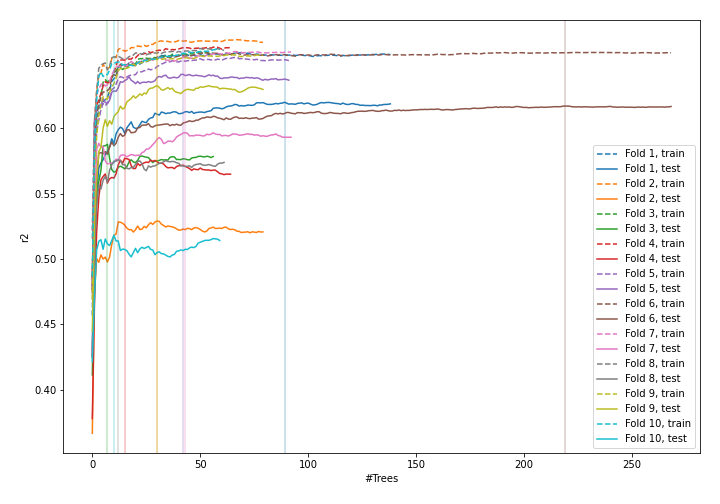Screen dimensions: 720x504
Task: Click the x-axis tick label 50
Action: 200,464
